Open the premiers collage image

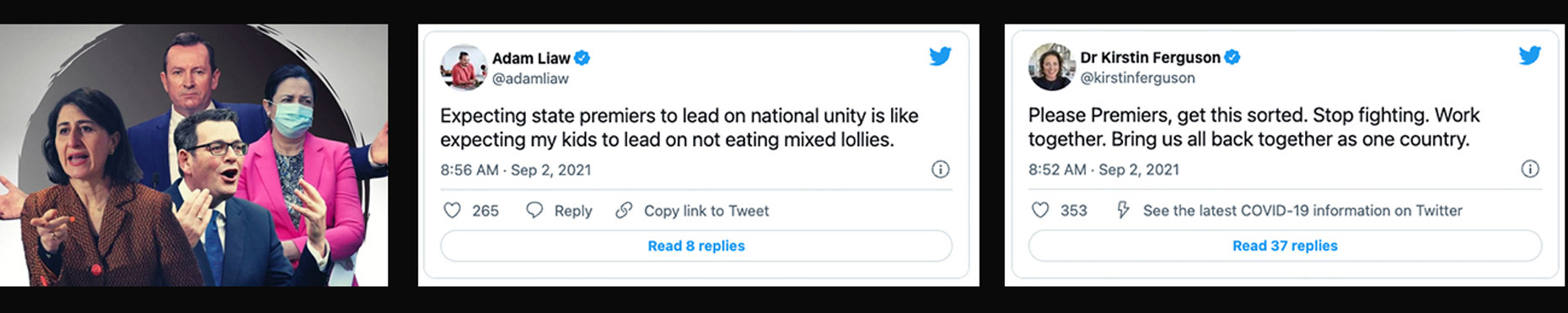coord(194,155)
